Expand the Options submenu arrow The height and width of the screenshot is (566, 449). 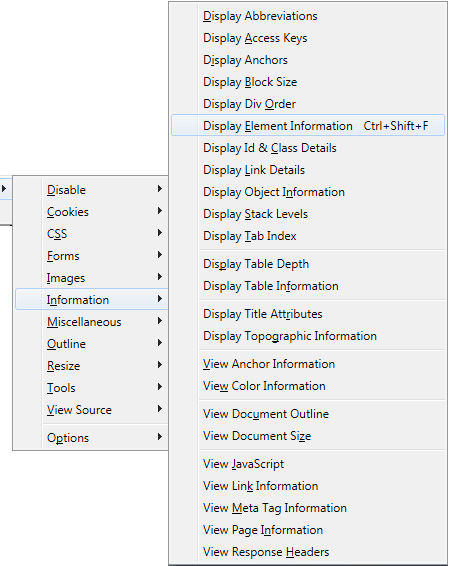tap(160, 437)
